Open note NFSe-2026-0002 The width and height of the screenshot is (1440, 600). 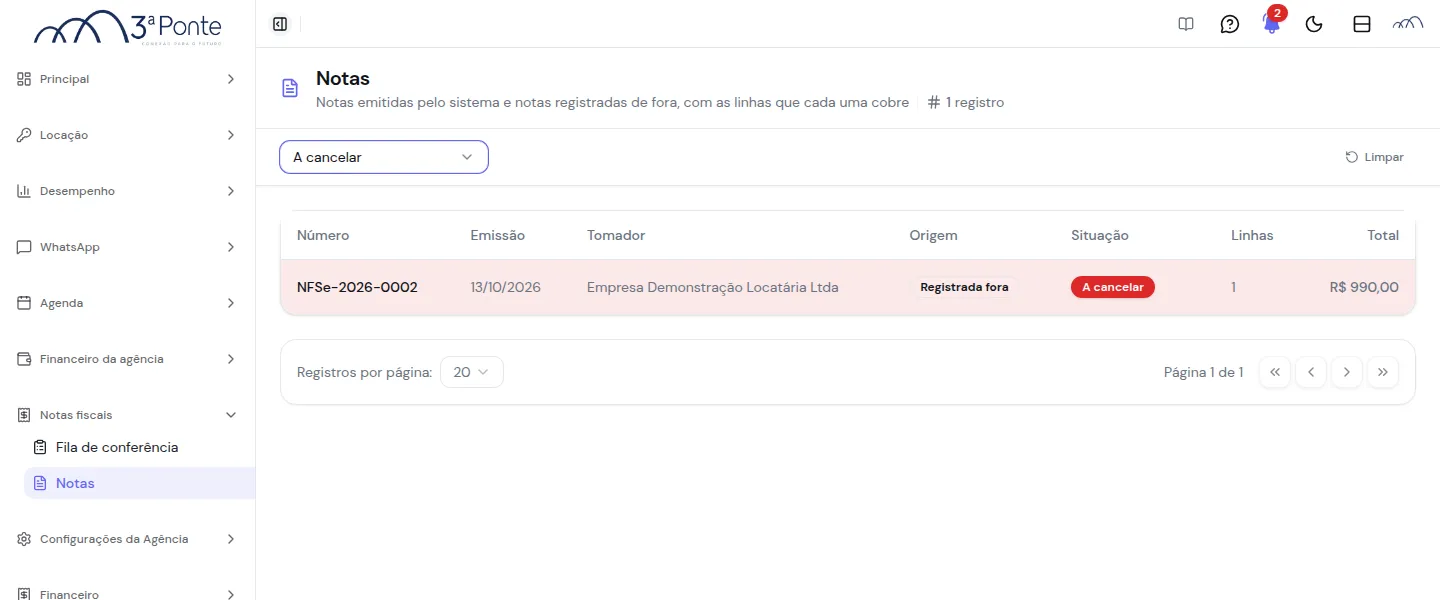[x=357, y=287]
